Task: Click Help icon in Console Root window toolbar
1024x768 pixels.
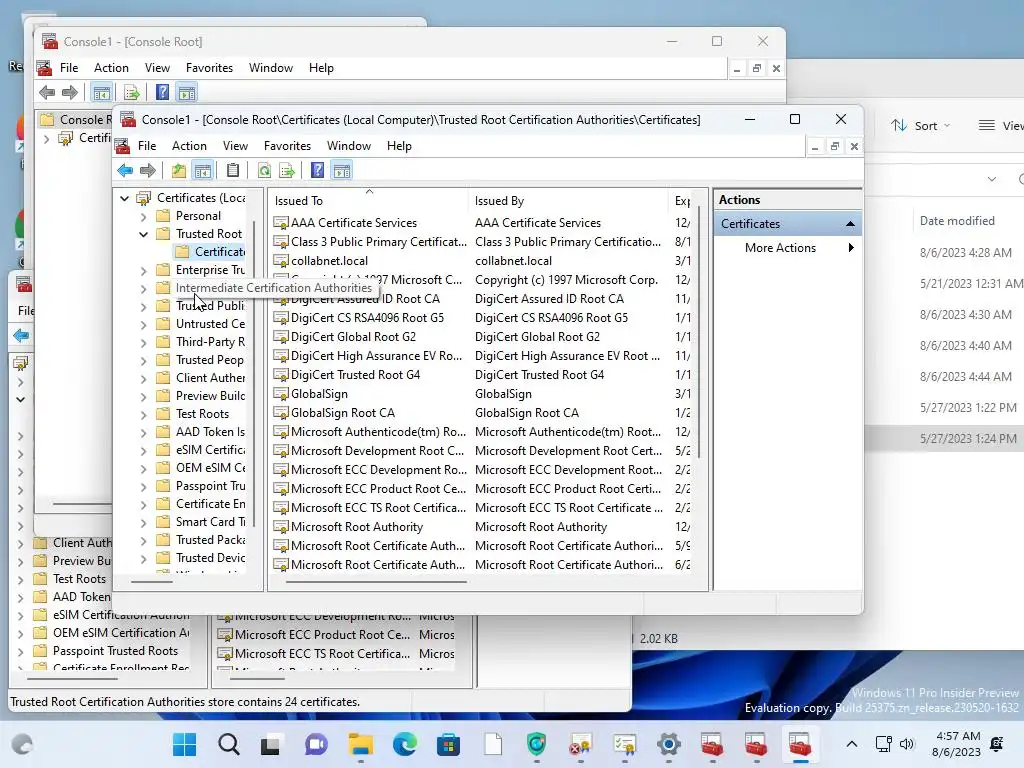Action: (x=163, y=93)
